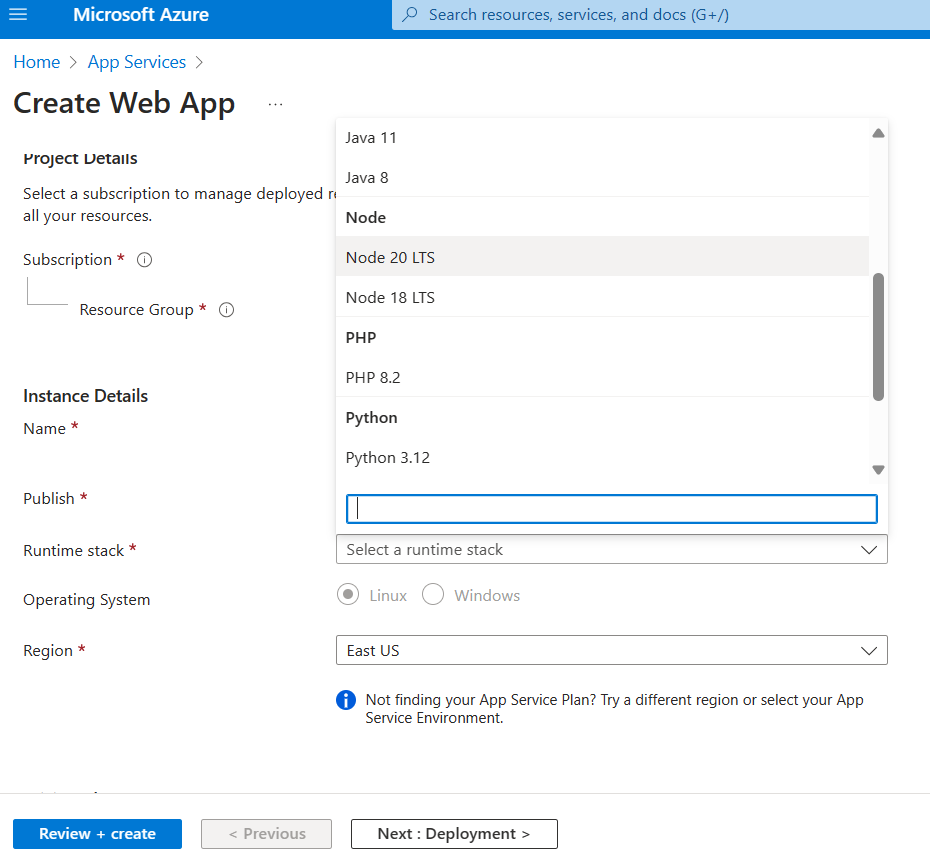Open the portal hamburger menu
Viewport: 930px width, 861px height.
pos(18,15)
